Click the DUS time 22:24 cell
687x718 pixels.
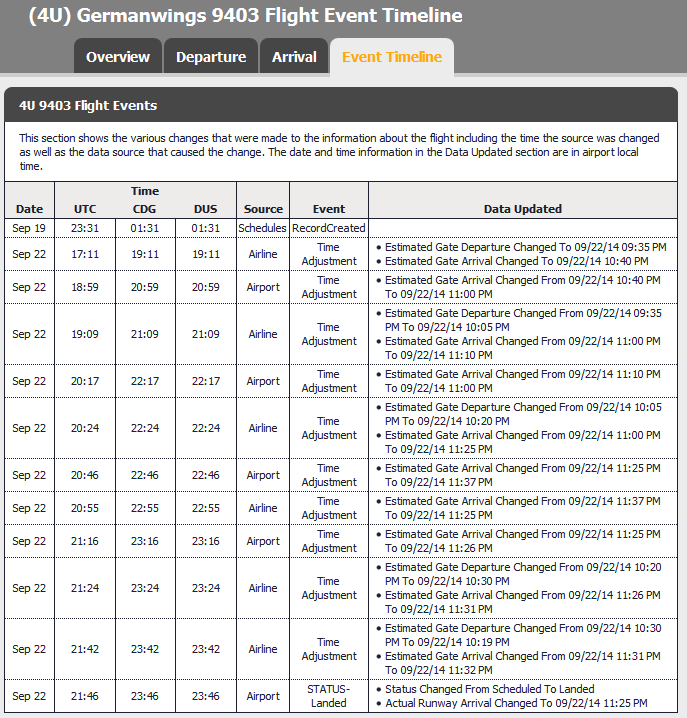click(205, 428)
